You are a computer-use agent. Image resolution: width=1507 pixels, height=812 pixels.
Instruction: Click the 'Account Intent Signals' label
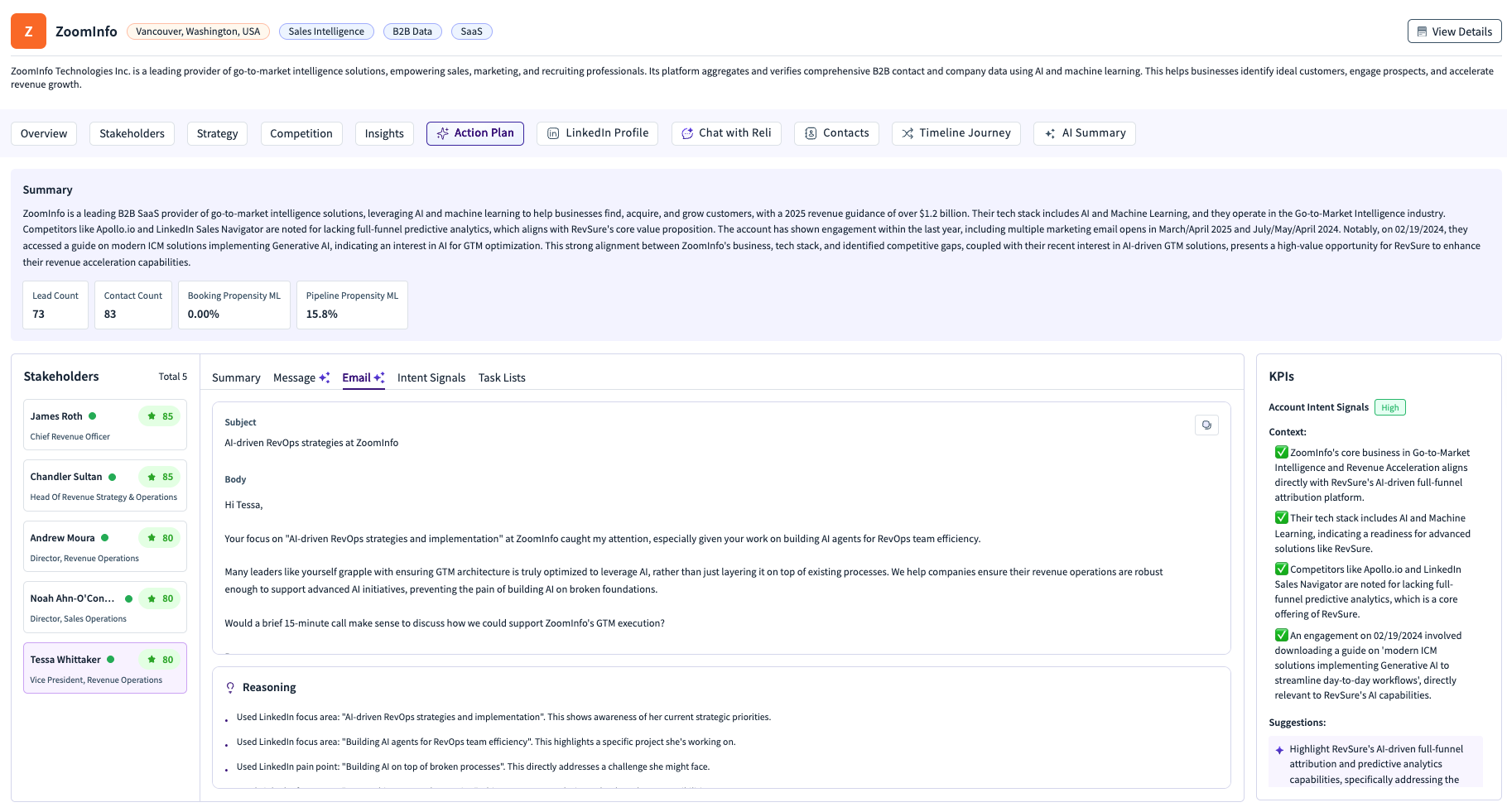tap(1318, 407)
